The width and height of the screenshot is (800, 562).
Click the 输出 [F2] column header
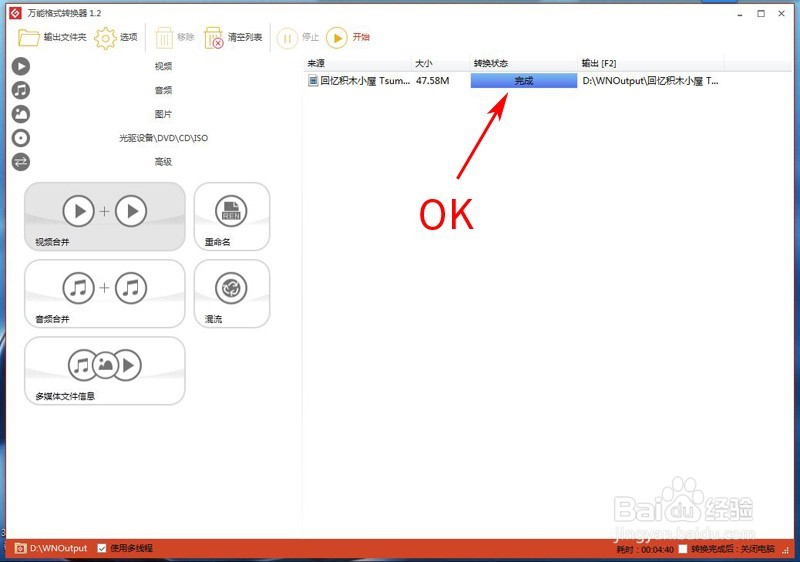pyautogui.click(x=651, y=63)
